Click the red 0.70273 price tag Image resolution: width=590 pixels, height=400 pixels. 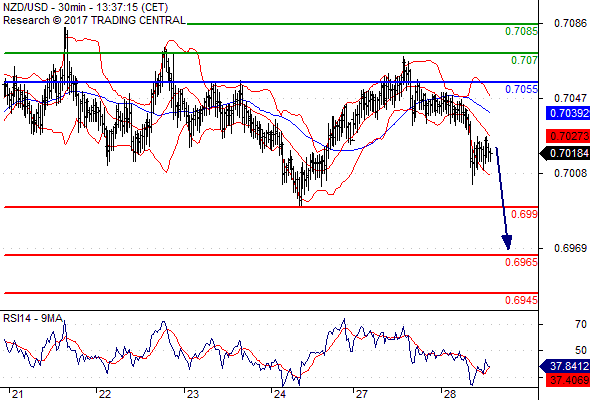(x=568, y=136)
